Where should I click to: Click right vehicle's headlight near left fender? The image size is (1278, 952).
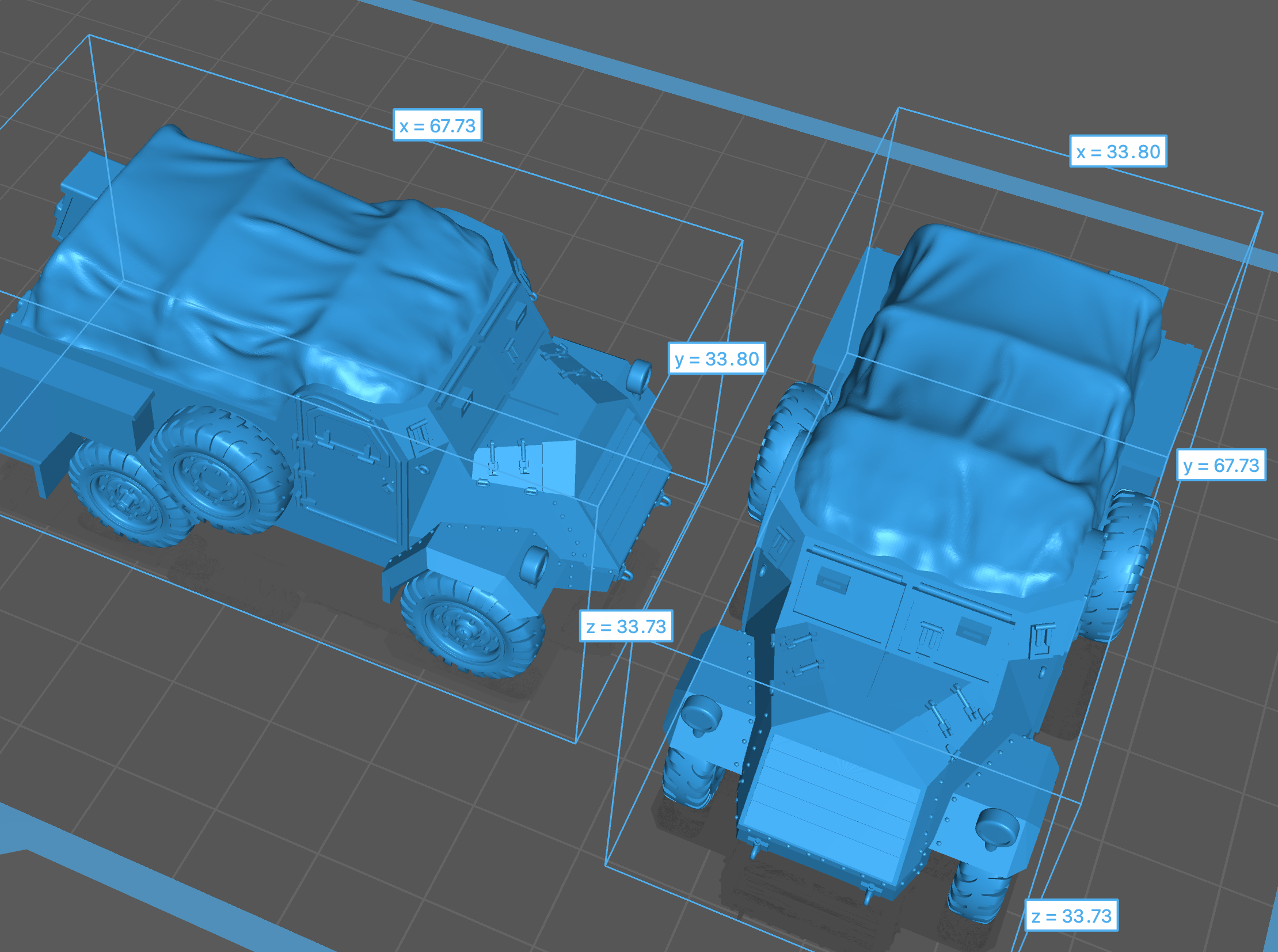(x=701, y=715)
